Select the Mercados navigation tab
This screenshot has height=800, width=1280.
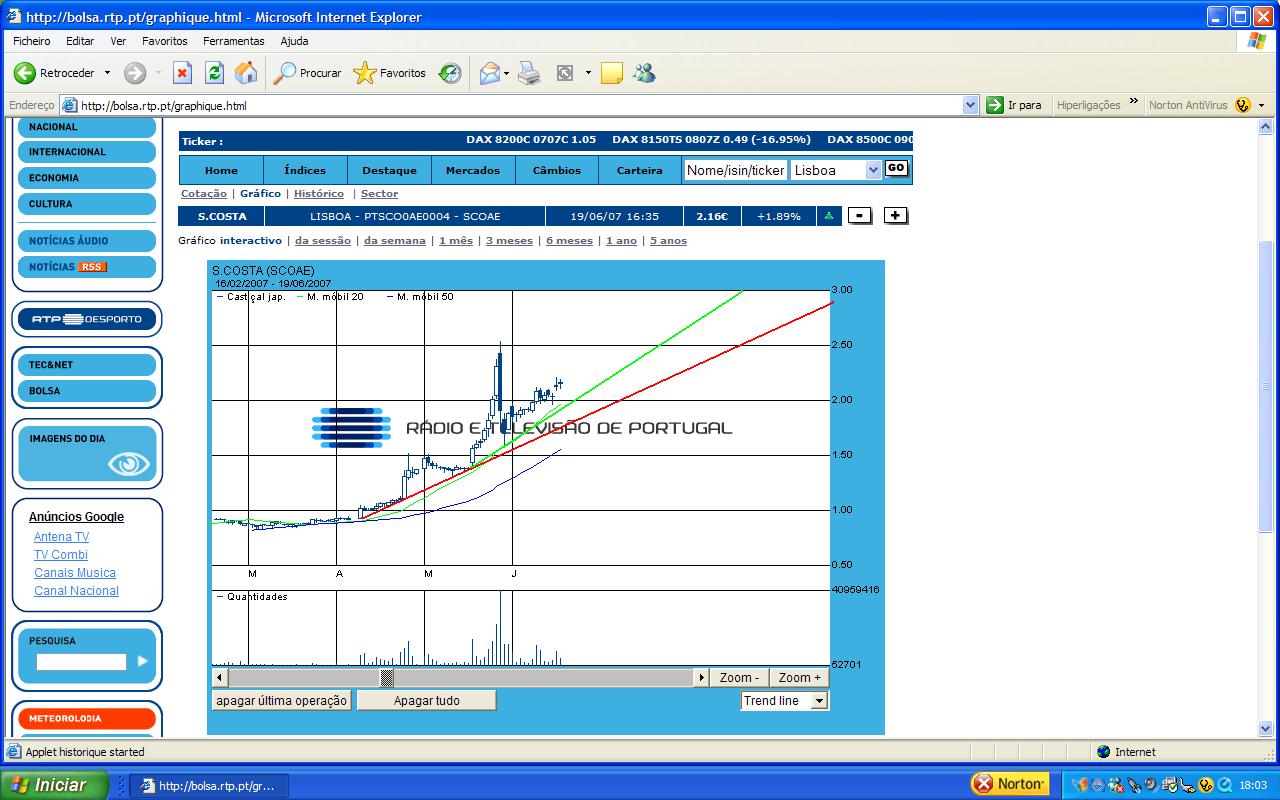[x=473, y=170]
